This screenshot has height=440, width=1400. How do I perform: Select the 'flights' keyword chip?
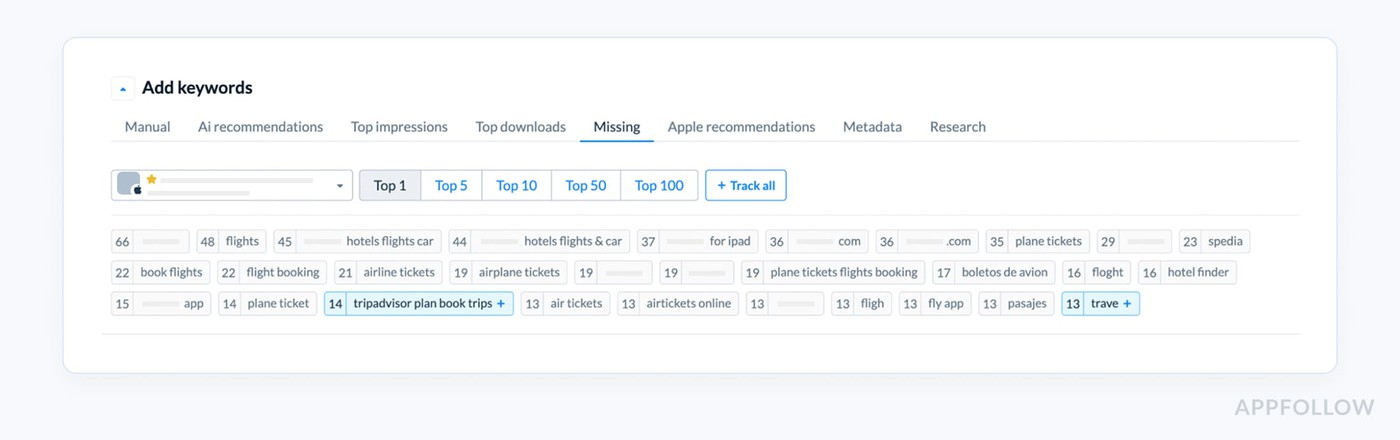231,241
